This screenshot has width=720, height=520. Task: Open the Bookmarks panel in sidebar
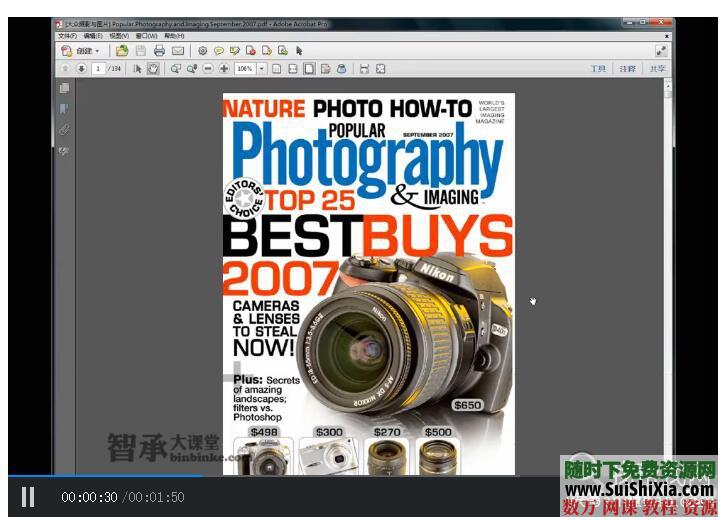pos(64,109)
